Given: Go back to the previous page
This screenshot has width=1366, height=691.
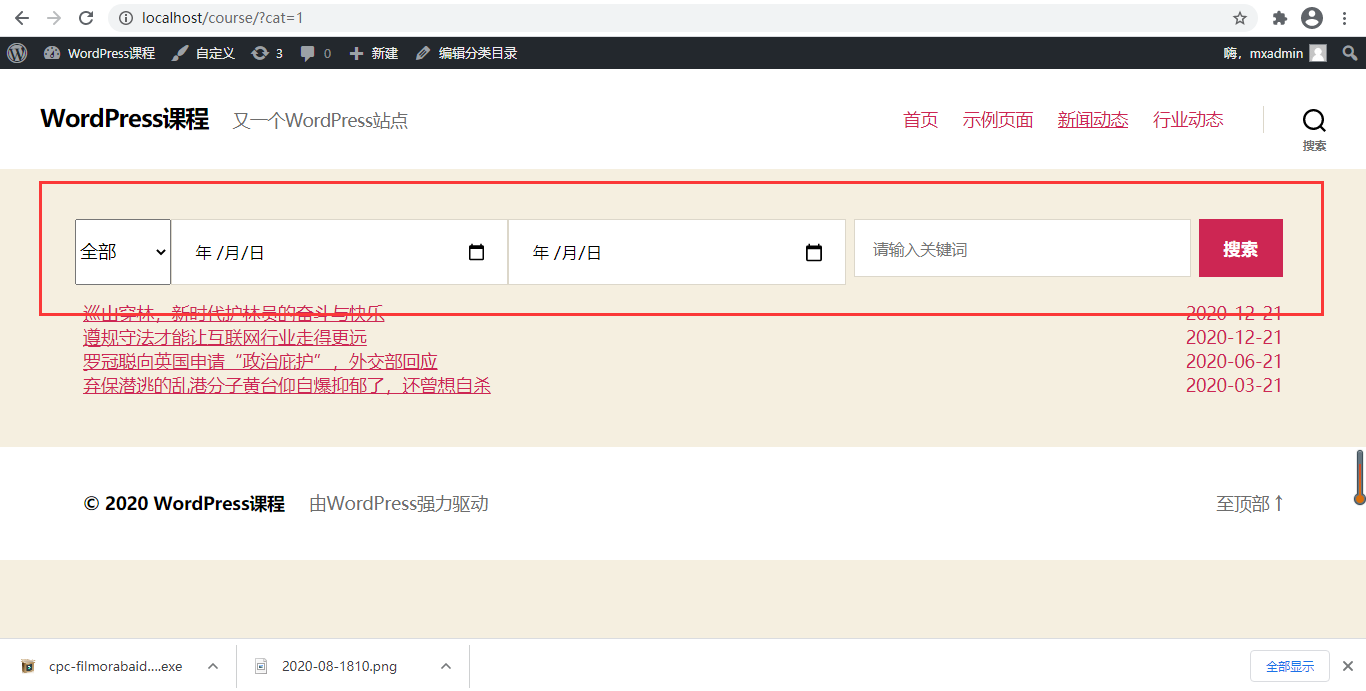Looking at the screenshot, I should (21, 18).
